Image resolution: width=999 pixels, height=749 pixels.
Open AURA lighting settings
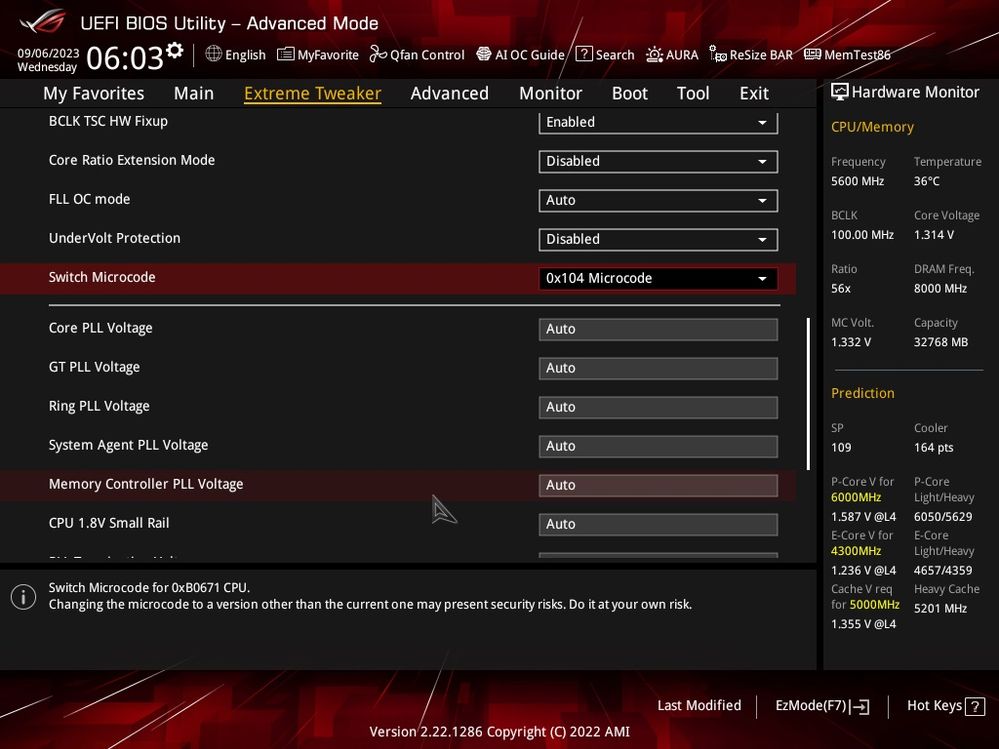tap(671, 54)
